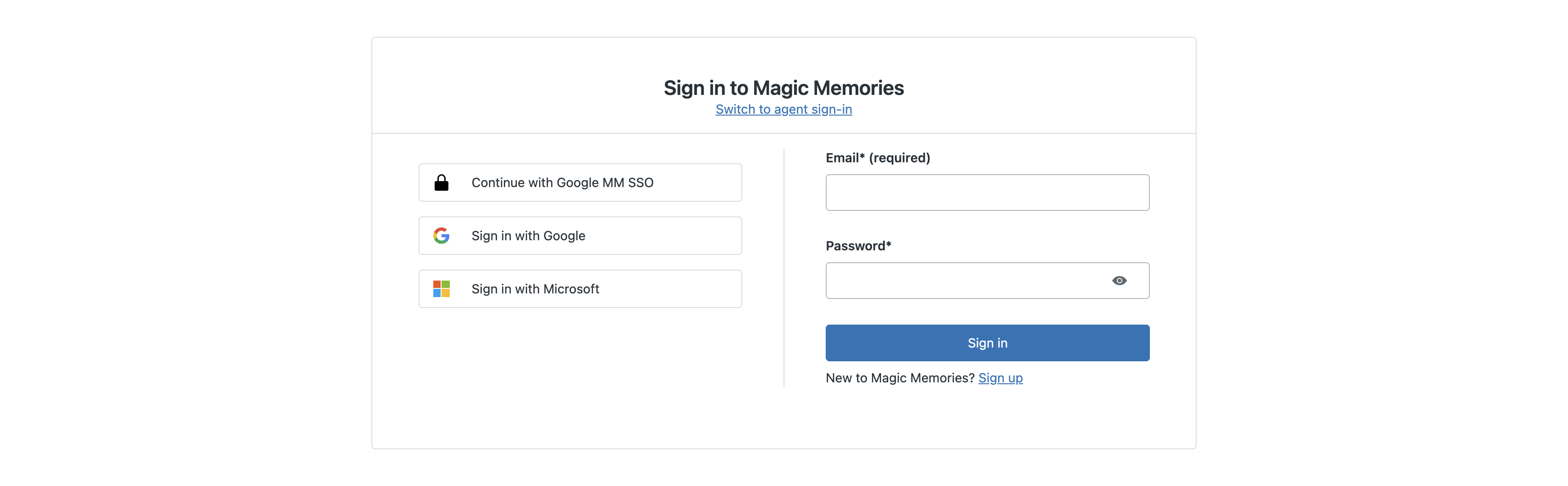The image size is (1568, 486).
Task: Click the Microsoft four-square logo icon
Action: 442,289
